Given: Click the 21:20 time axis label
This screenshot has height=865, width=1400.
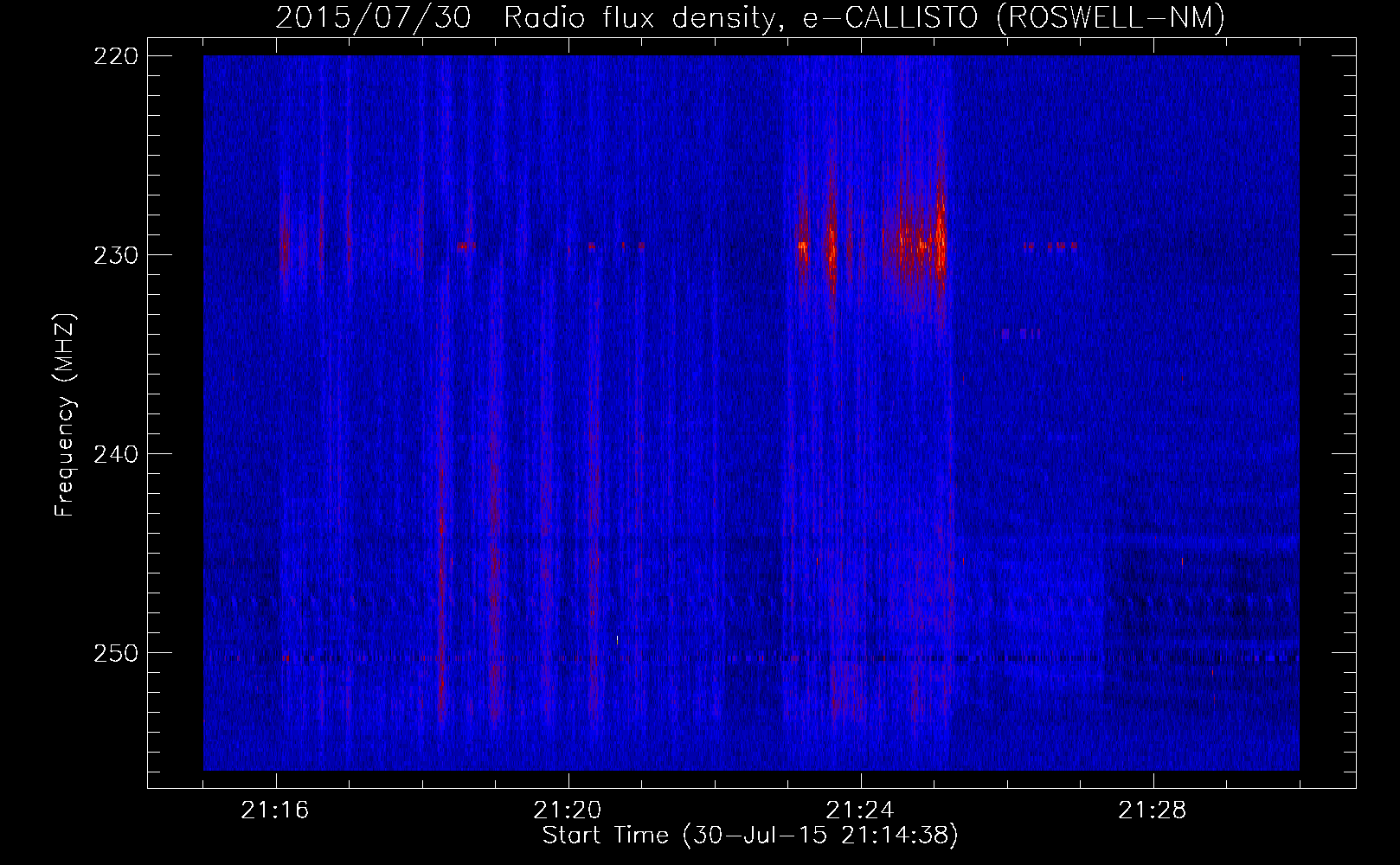Looking at the screenshot, I should click(x=568, y=811).
